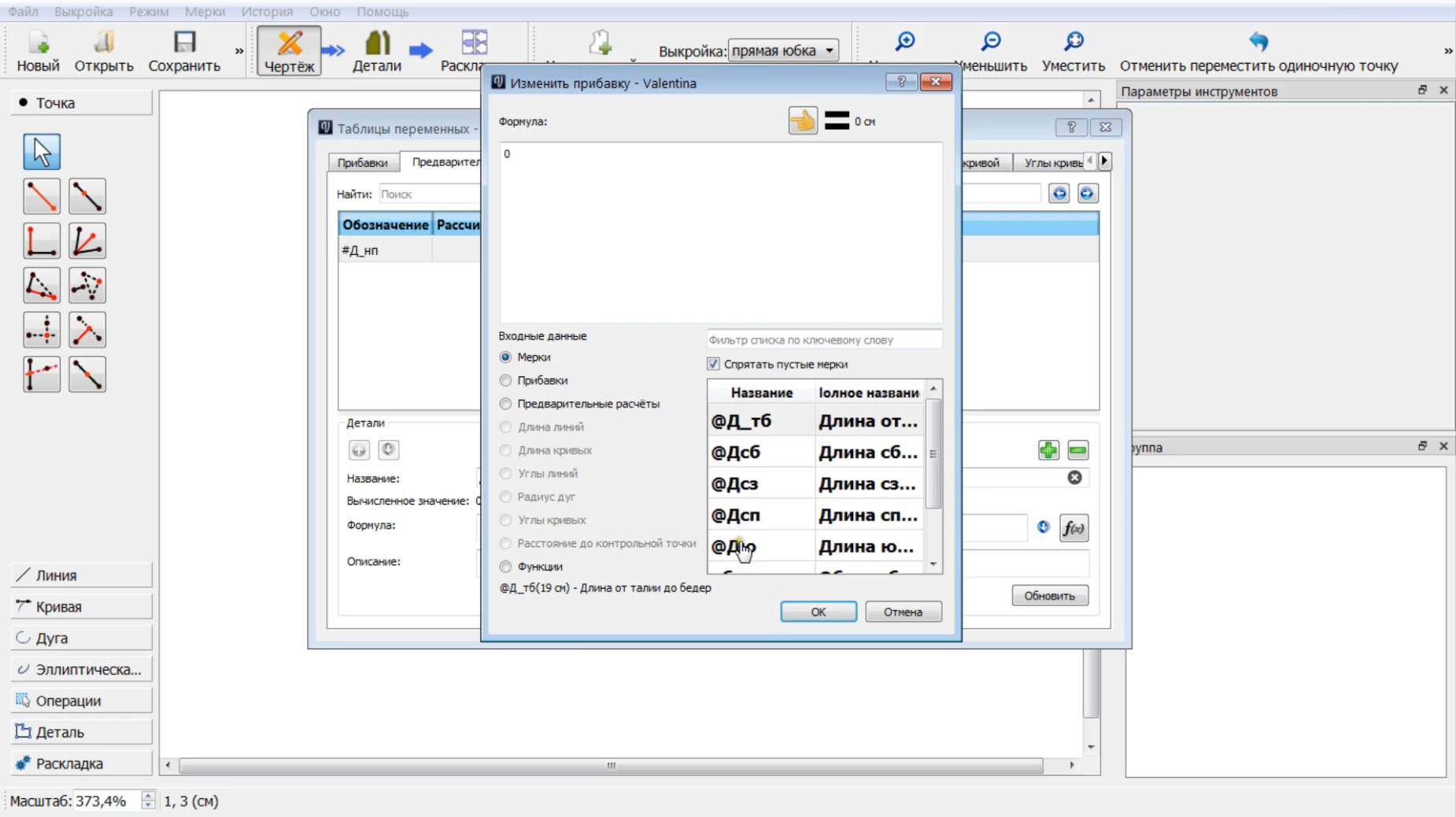
Task: Uncheck Спрятать пустые мерки checkbox
Action: coord(713,364)
